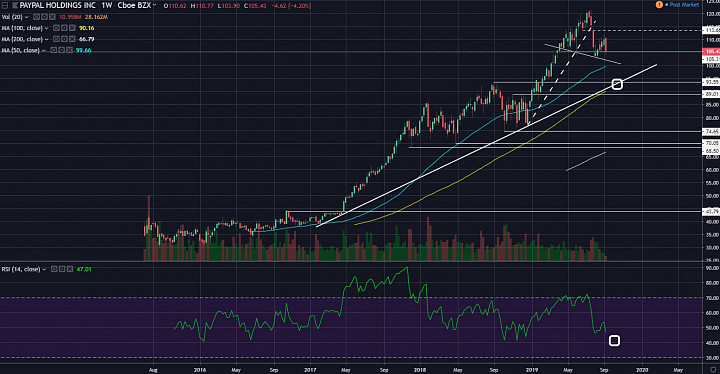Image resolution: width=720 pixels, height=374 pixels.
Task: Delete the MA (100, close) indicator via X icon
Action: pos(72,28)
